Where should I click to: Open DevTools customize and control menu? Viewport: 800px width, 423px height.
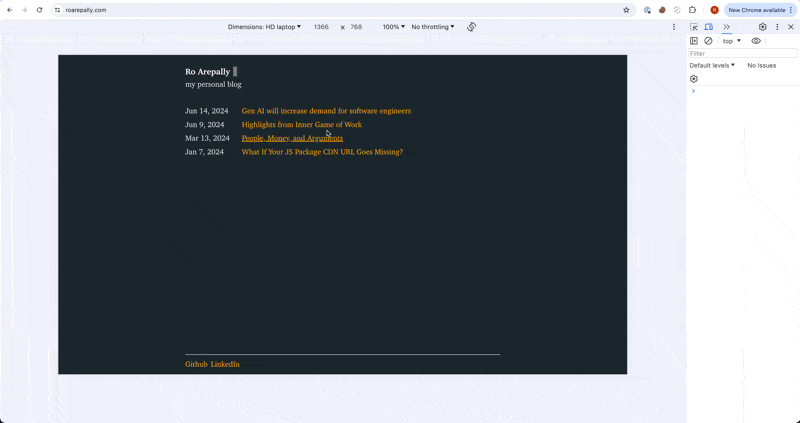[x=777, y=27]
